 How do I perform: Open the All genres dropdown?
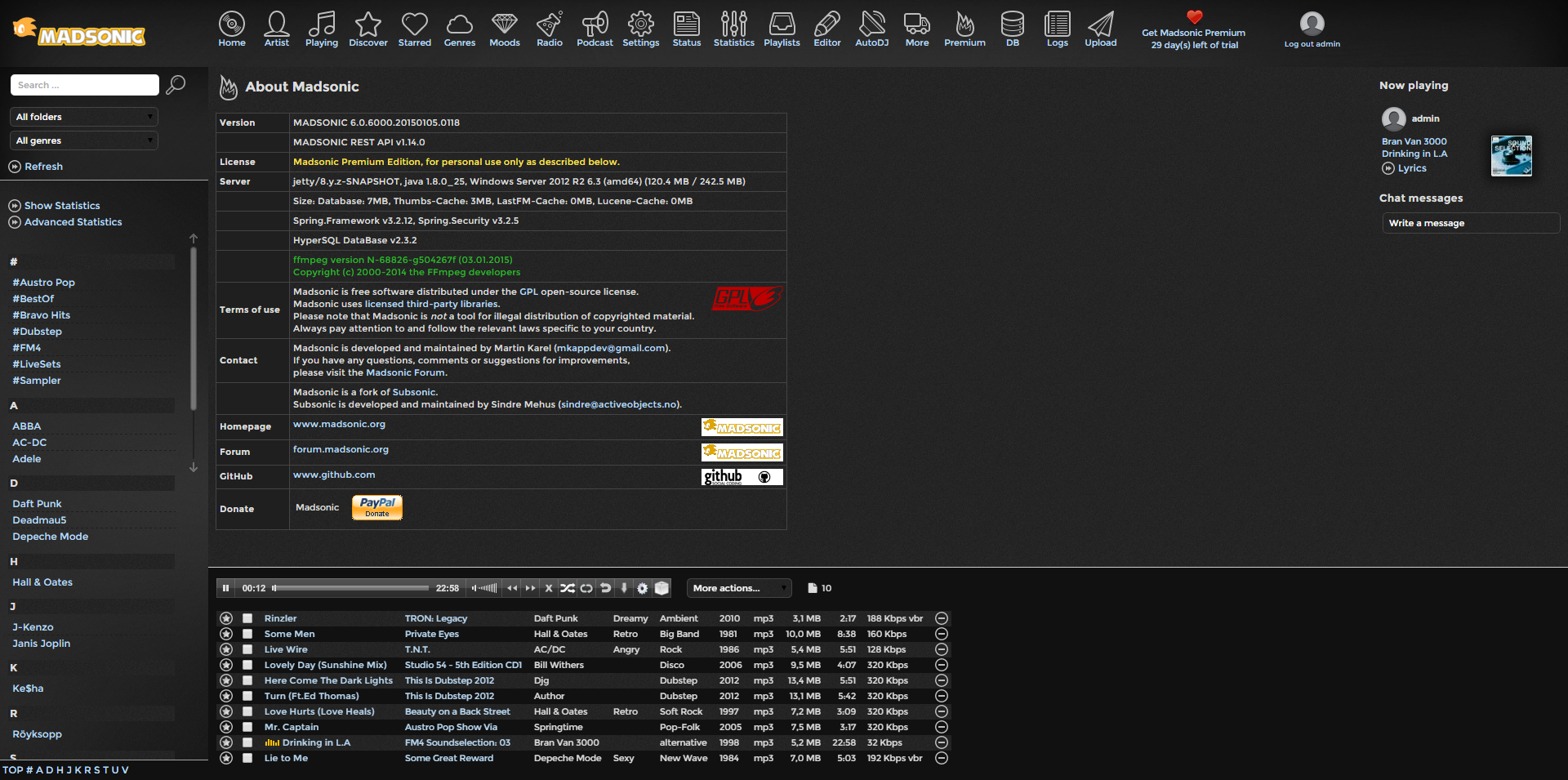pyautogui.click(x=84, y=140)
